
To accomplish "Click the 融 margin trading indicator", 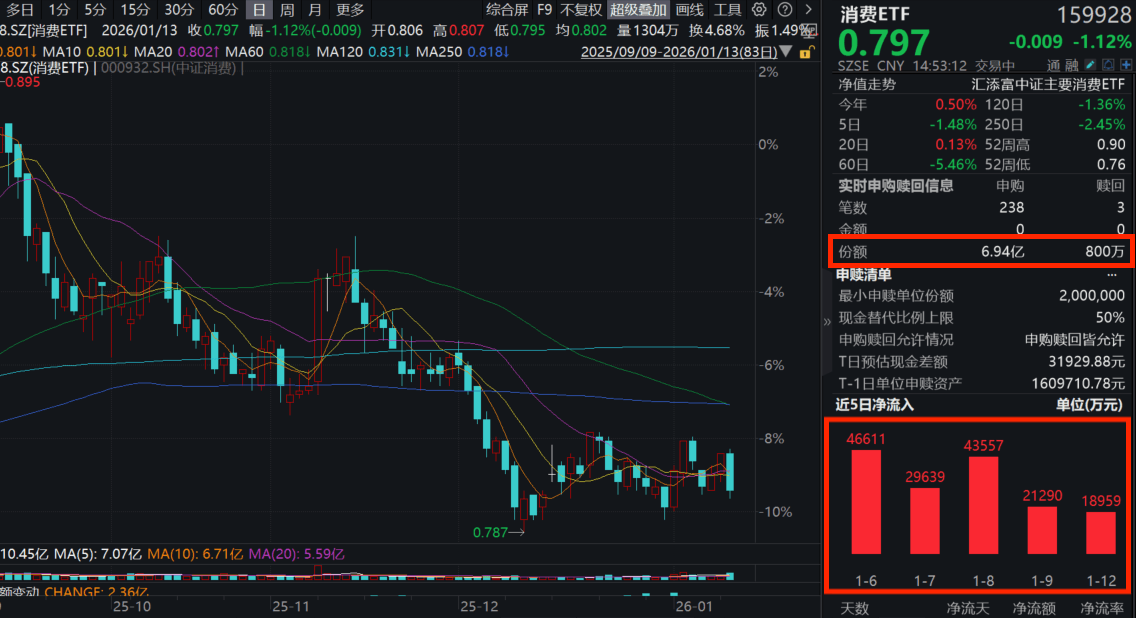I will coord(1070,64).
